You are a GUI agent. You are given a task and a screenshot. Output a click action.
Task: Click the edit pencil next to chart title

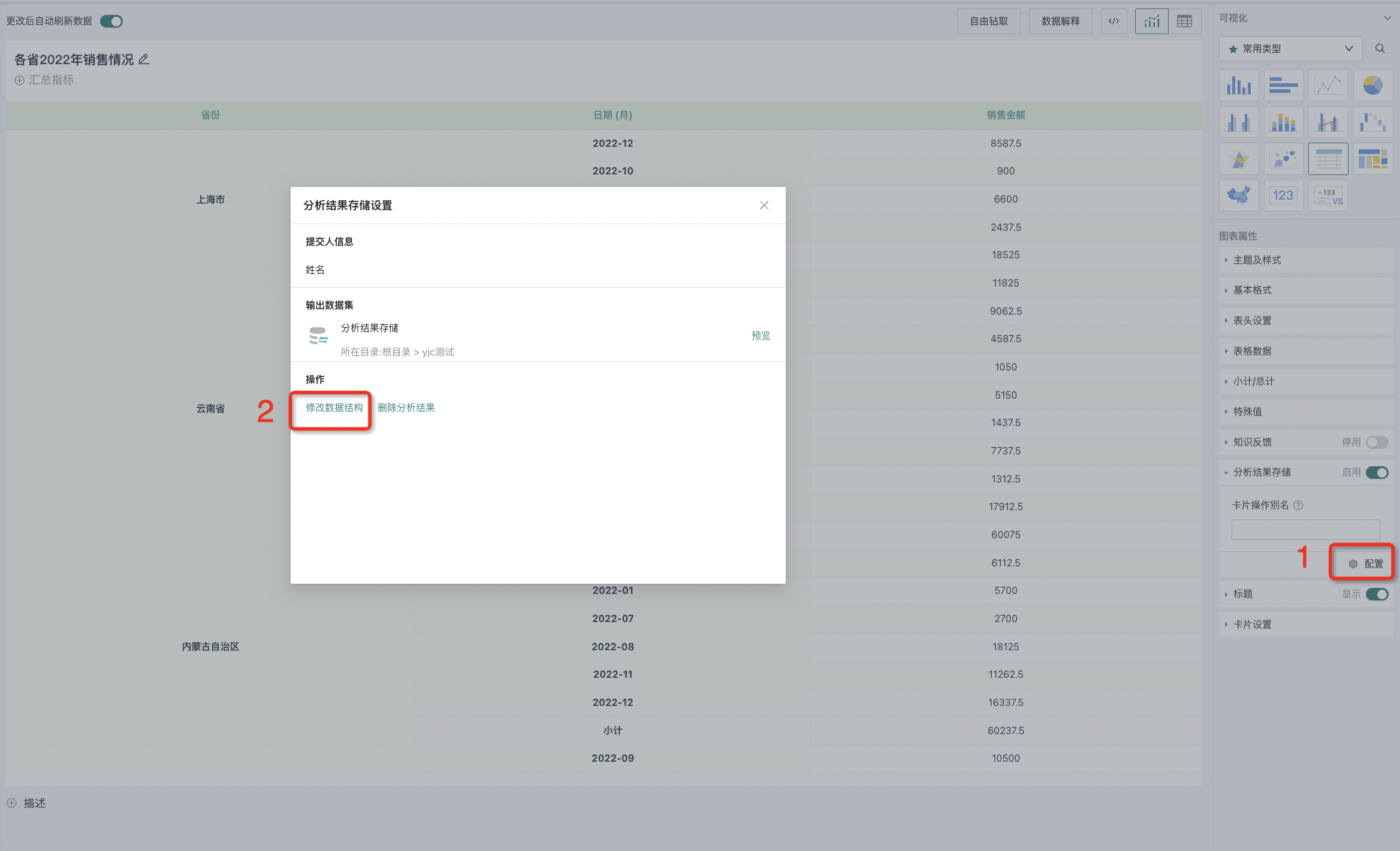144,59
